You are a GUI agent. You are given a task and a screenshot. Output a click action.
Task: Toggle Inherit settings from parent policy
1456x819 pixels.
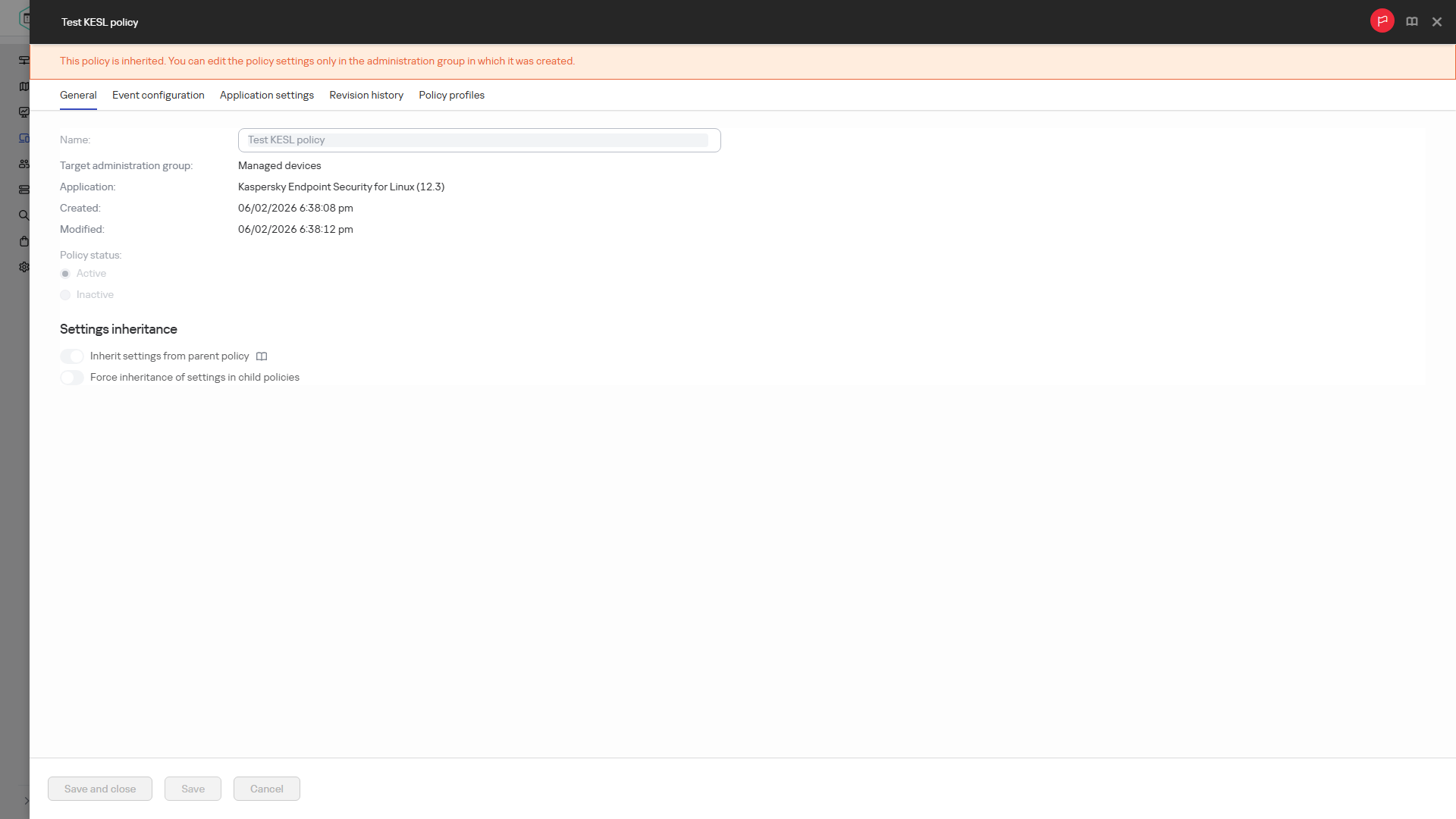(x=72, y=356)
